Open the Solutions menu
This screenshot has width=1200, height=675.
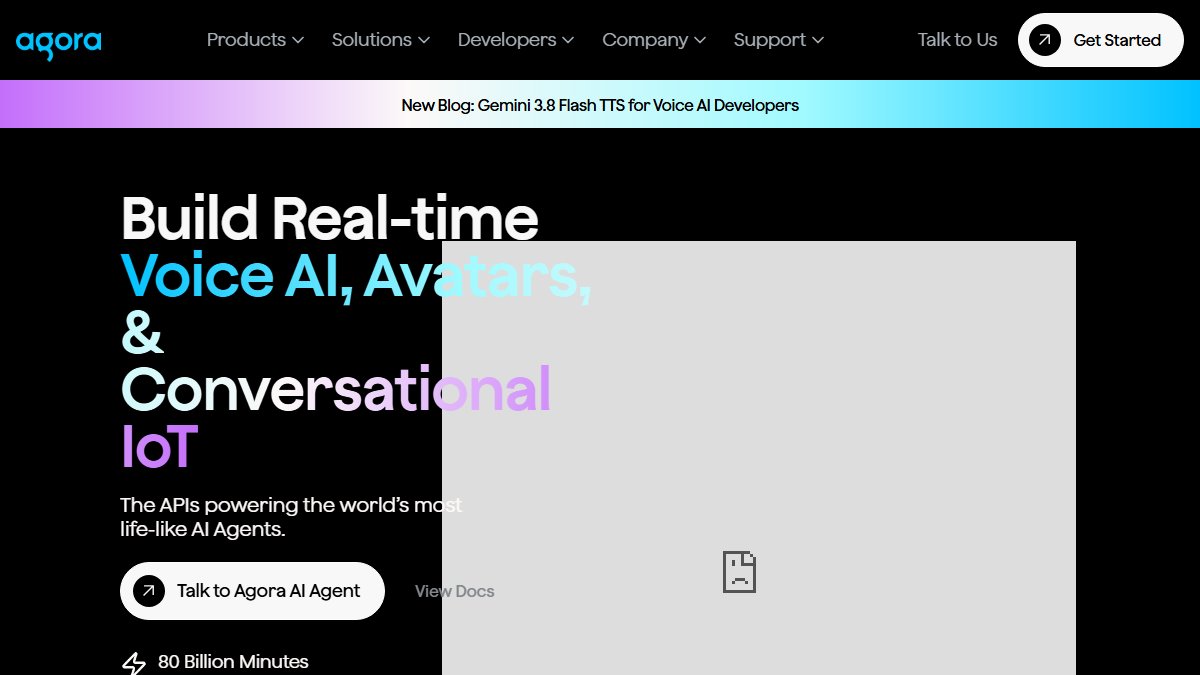(x=381, y=40)
